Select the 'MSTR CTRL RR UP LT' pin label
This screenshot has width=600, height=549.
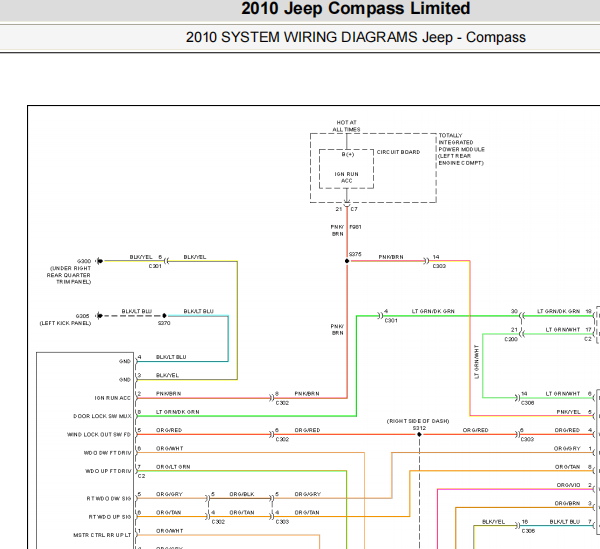pos(102,535)
